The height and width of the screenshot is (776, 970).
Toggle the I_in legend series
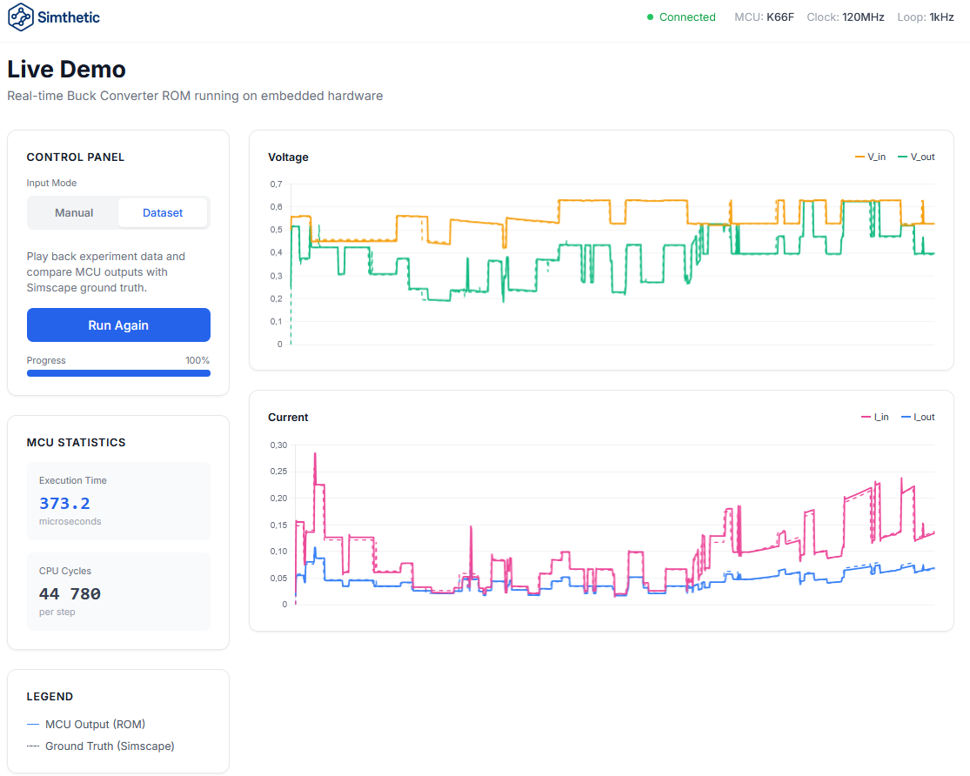pyautogui.click(x=874, y=417)
